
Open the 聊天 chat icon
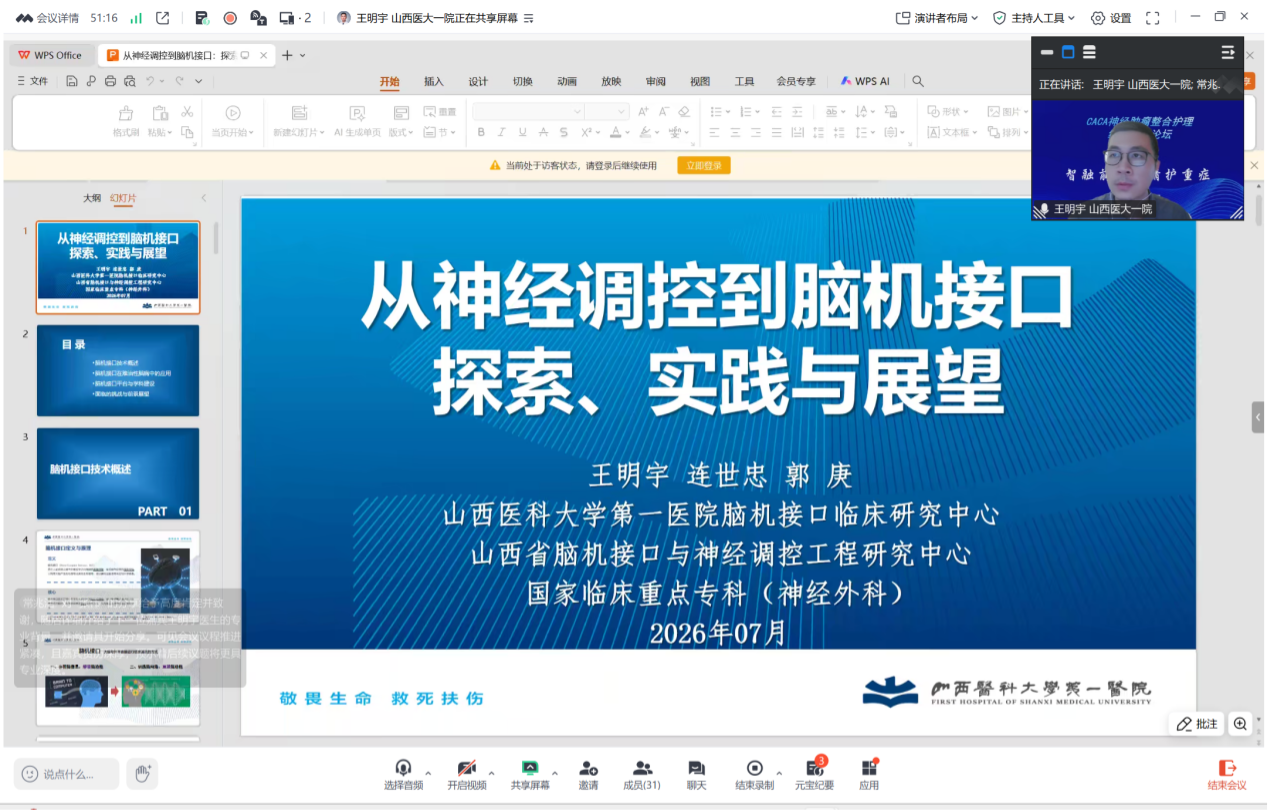(696, 774)
